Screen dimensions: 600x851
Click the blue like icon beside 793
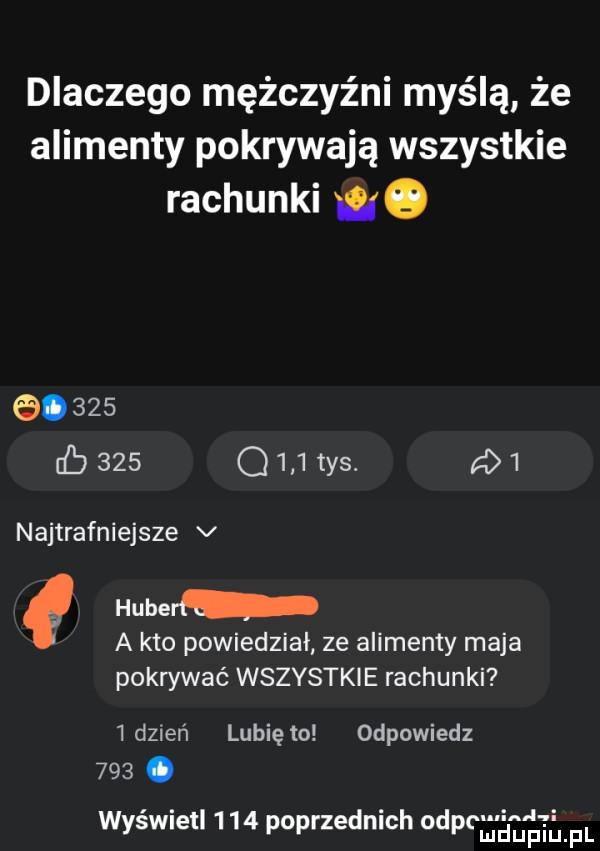(x=160, y=770)
